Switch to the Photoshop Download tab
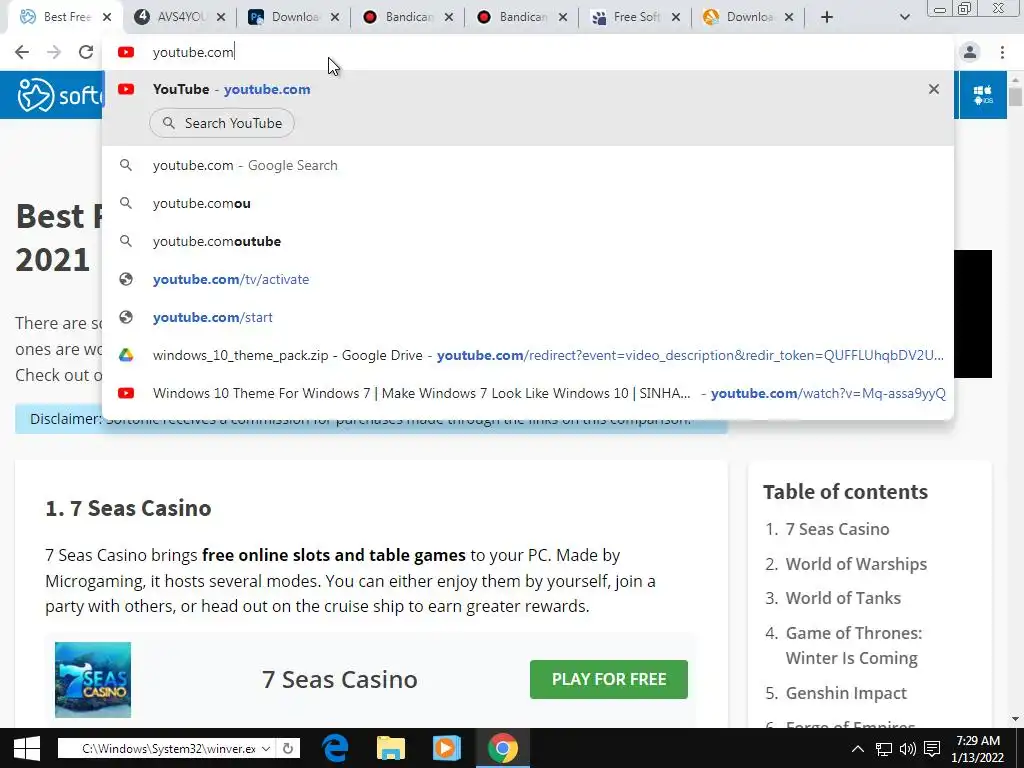 tap(292, 18)
